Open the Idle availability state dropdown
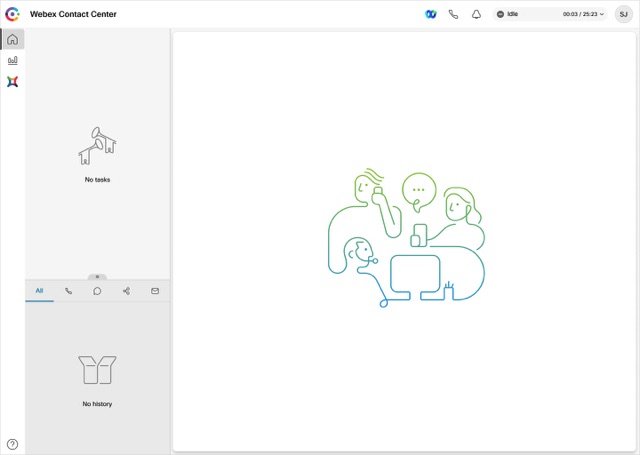 (550, 14)
